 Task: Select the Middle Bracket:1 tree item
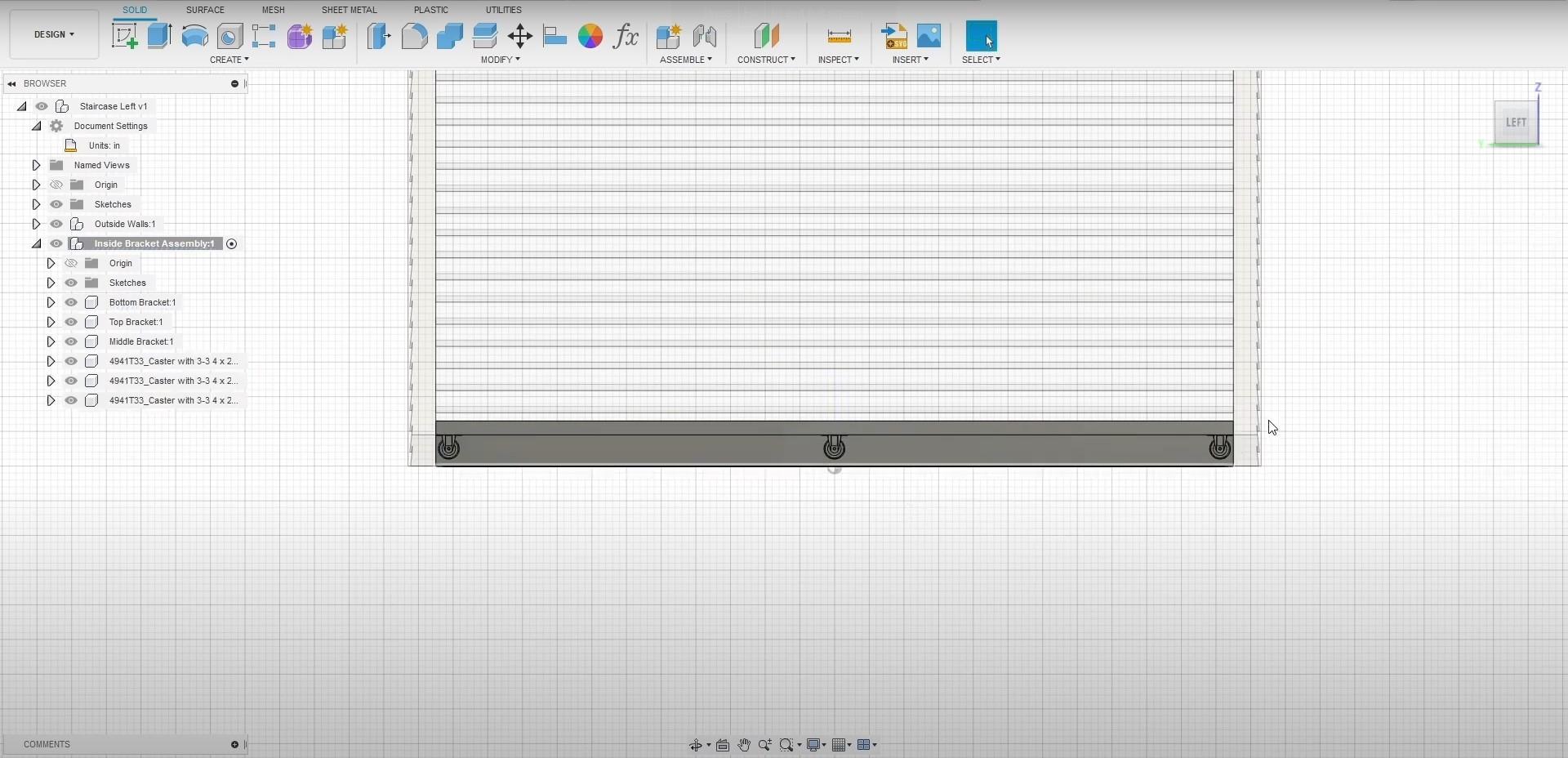pos(141,341)
